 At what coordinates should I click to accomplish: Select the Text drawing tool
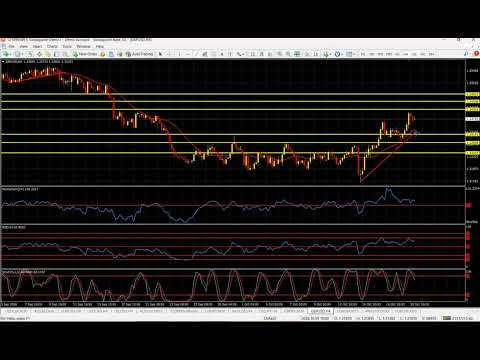[222, 54]
